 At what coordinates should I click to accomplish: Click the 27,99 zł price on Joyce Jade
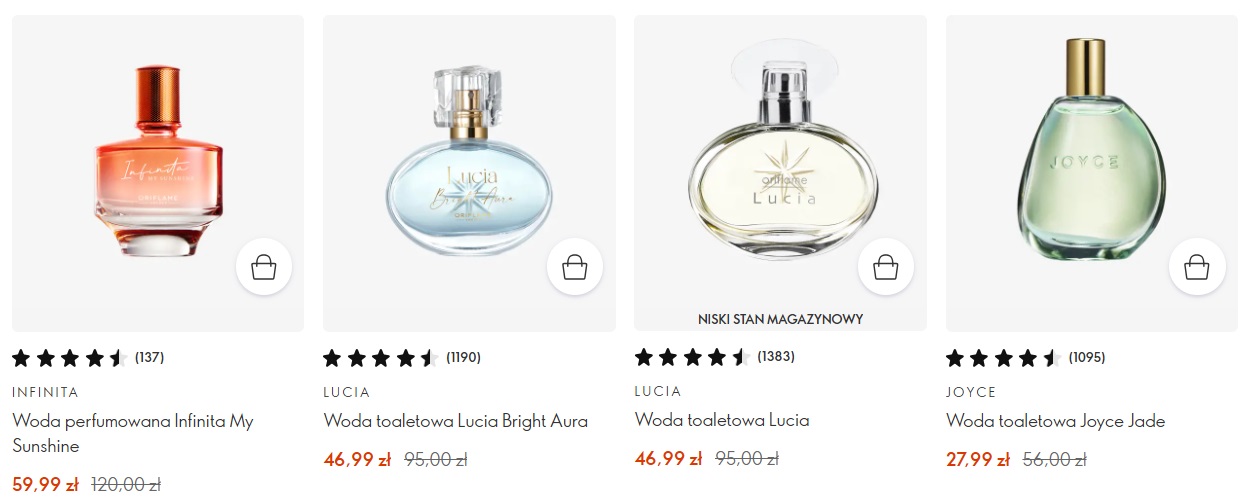(977, 460)
